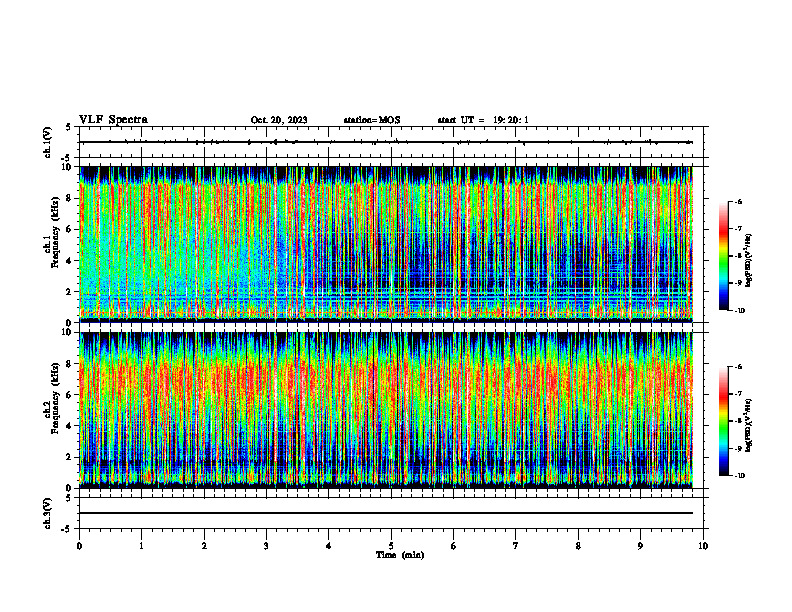This screenshot has width=792, height=612.
Task: Click the "-6" label on ch.1 colorbar
Action: (738, 201)
